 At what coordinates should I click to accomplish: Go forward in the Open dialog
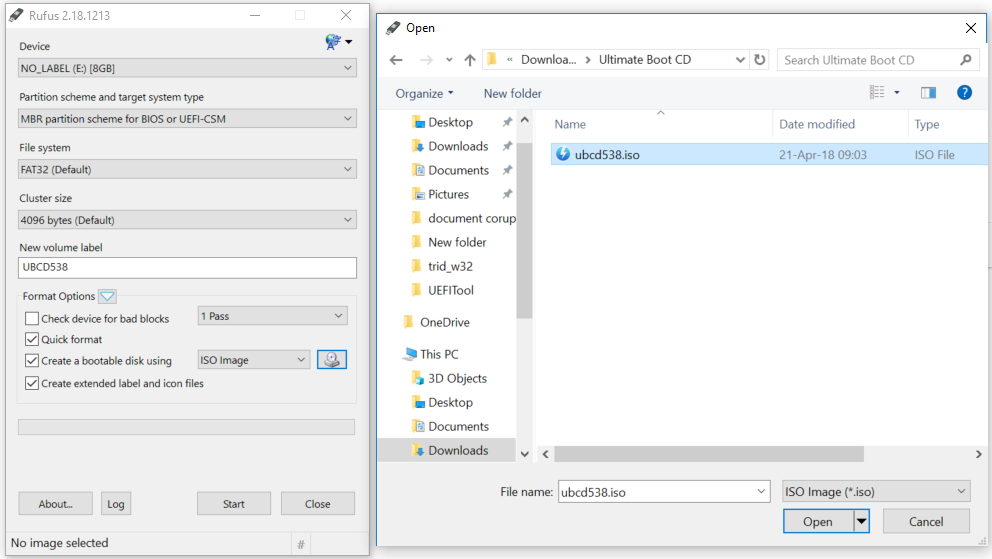click(x=426, y=60)
